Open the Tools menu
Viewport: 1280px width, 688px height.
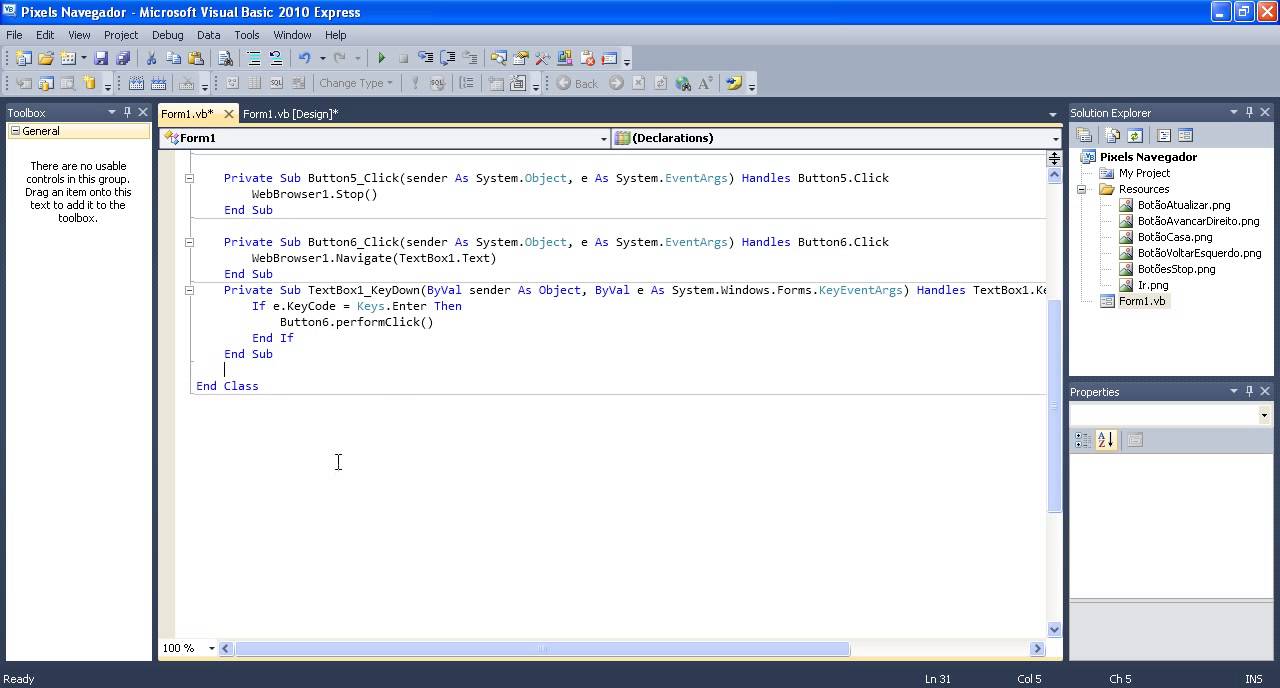(247, 34)
